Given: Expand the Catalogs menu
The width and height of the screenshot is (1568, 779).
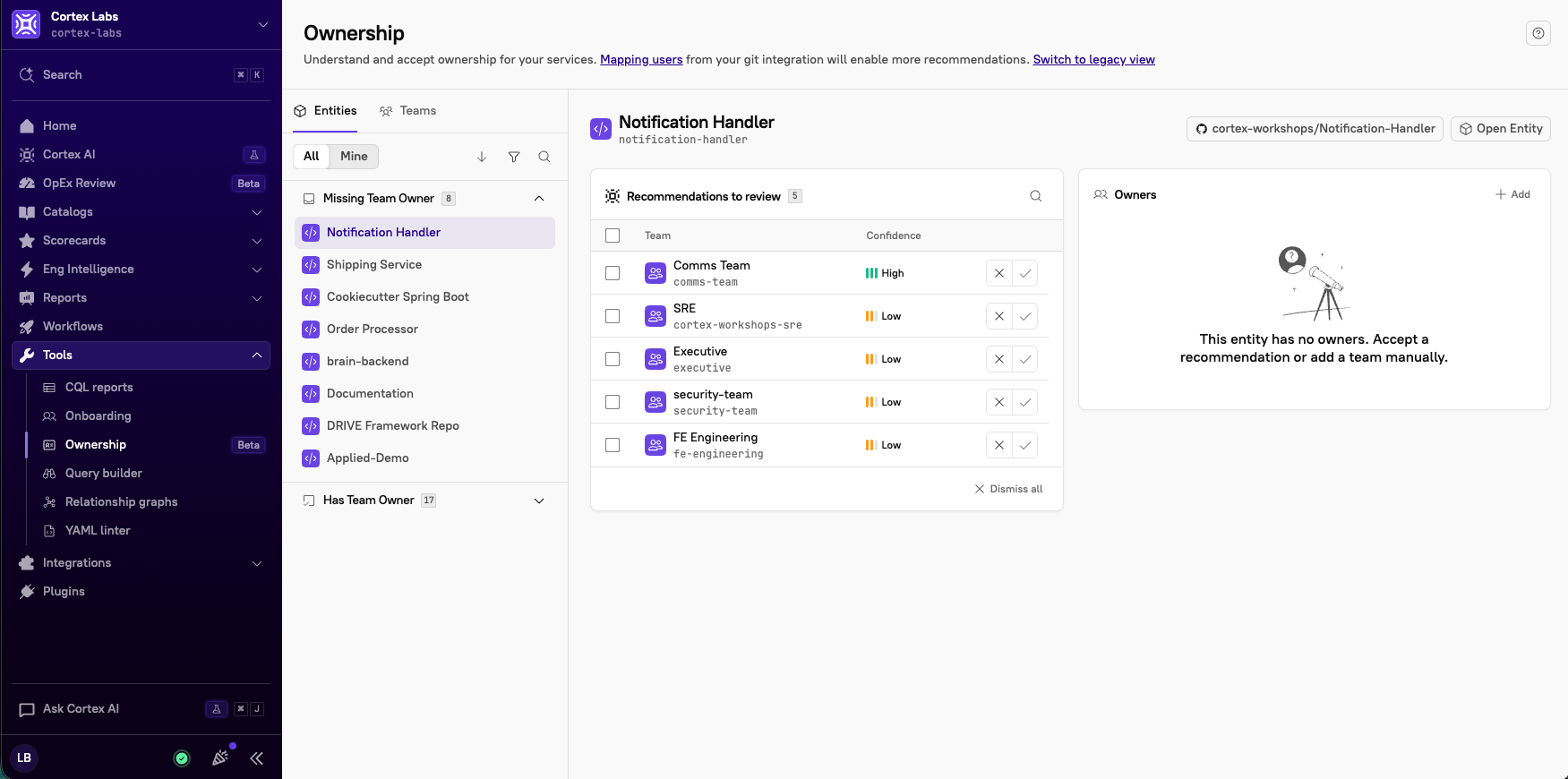Looking at the screenshot, I should tap(141, 212).
